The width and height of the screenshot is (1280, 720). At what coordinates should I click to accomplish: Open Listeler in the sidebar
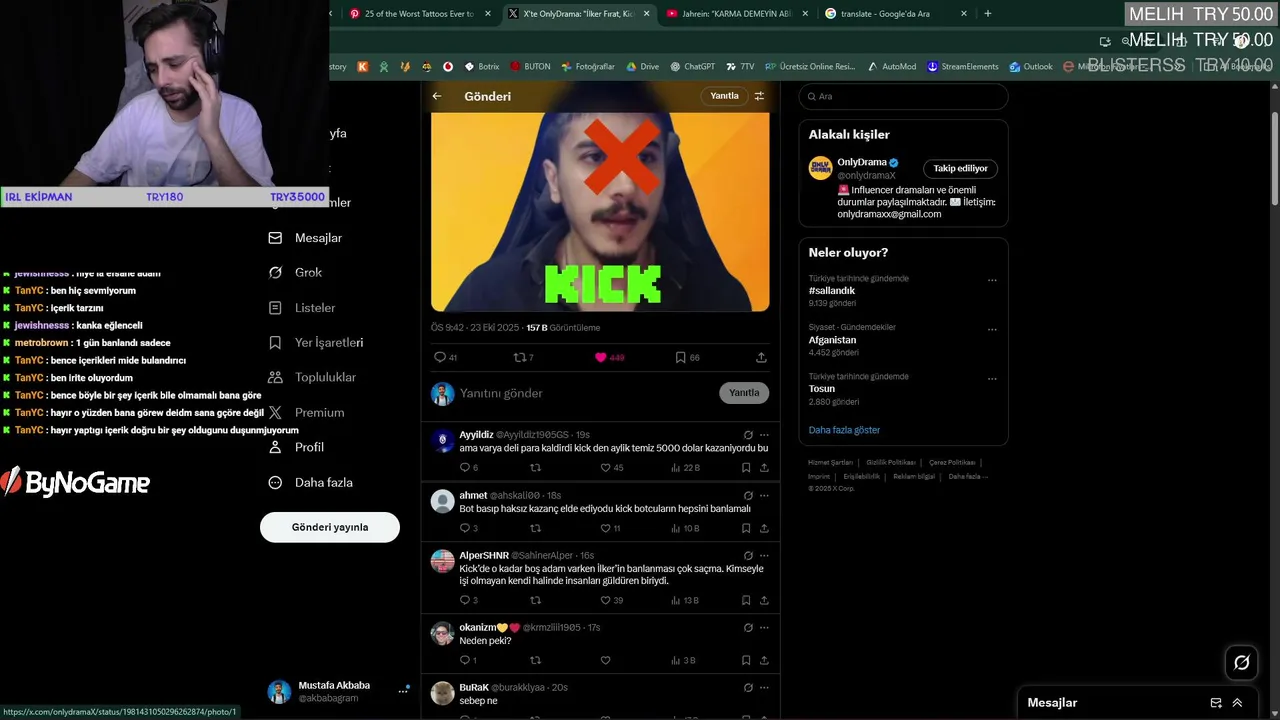(302, 308)
